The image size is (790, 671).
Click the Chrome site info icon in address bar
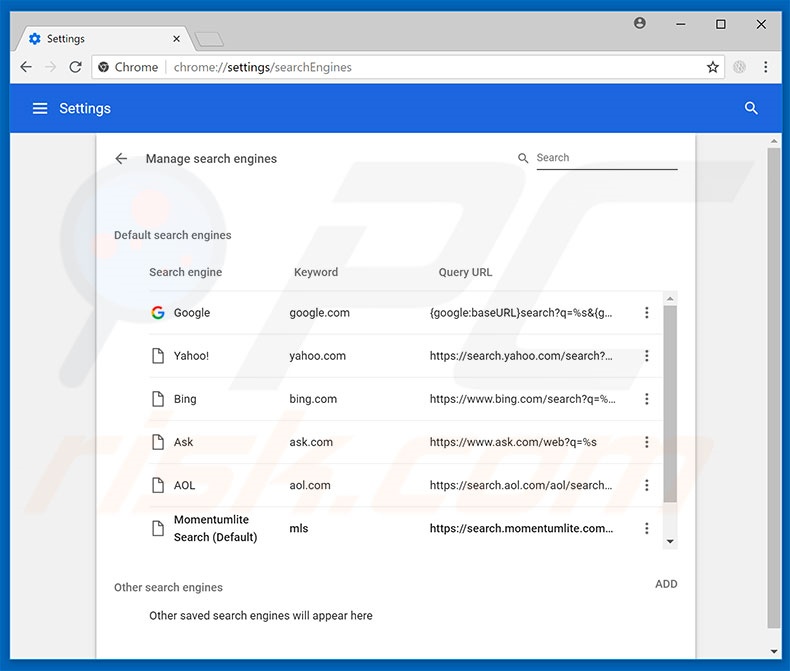tap(104, 67)
